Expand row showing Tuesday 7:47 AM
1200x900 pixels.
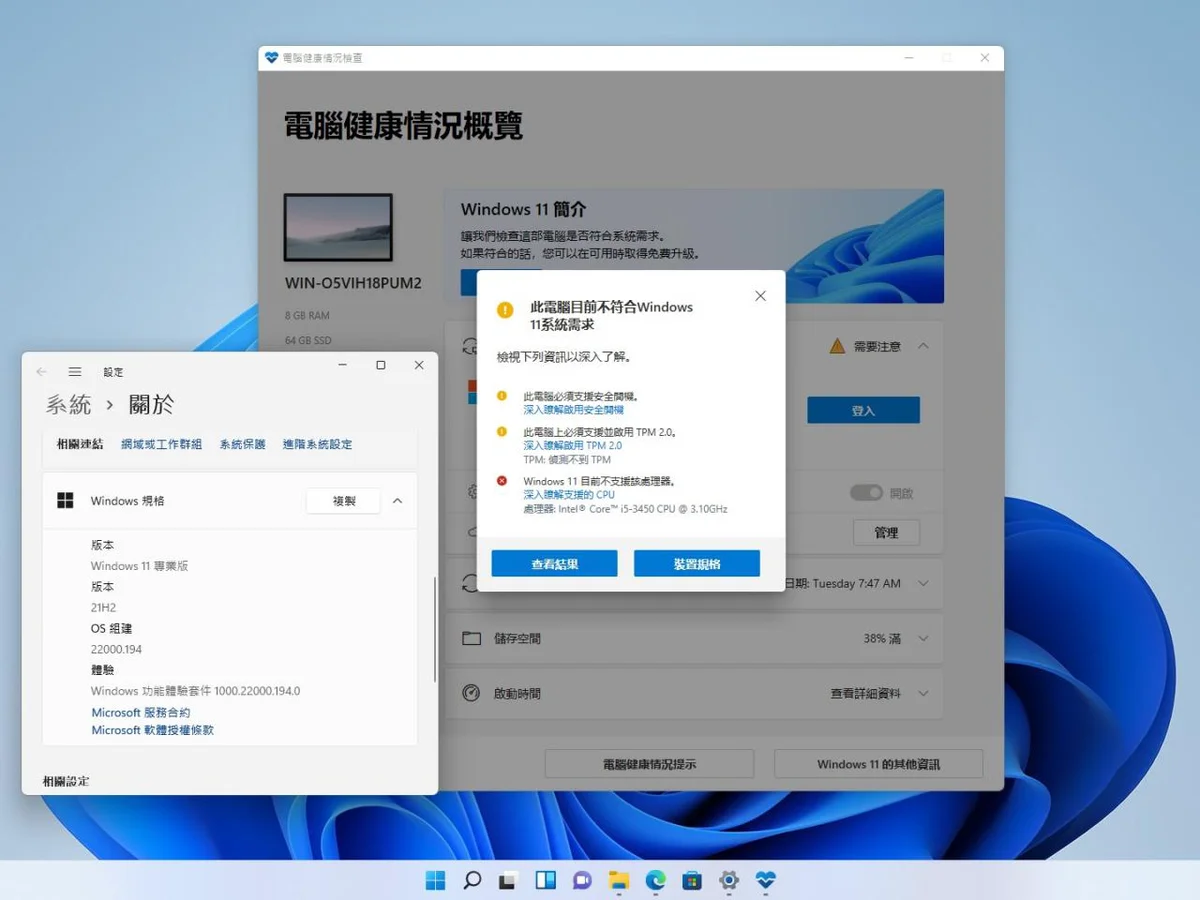pyautogui.click(x=923, y=583)
